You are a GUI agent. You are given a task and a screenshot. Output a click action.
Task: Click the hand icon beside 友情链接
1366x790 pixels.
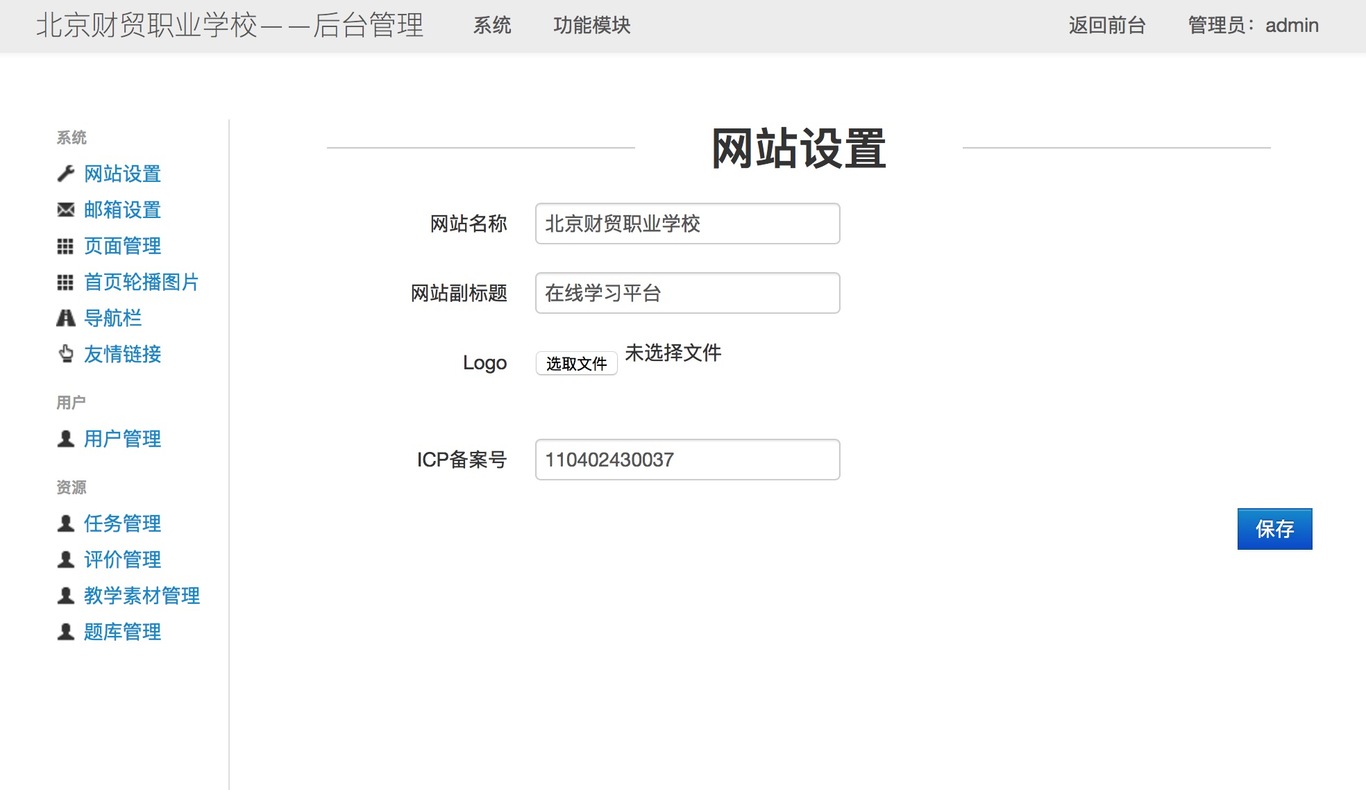(66, 354)
